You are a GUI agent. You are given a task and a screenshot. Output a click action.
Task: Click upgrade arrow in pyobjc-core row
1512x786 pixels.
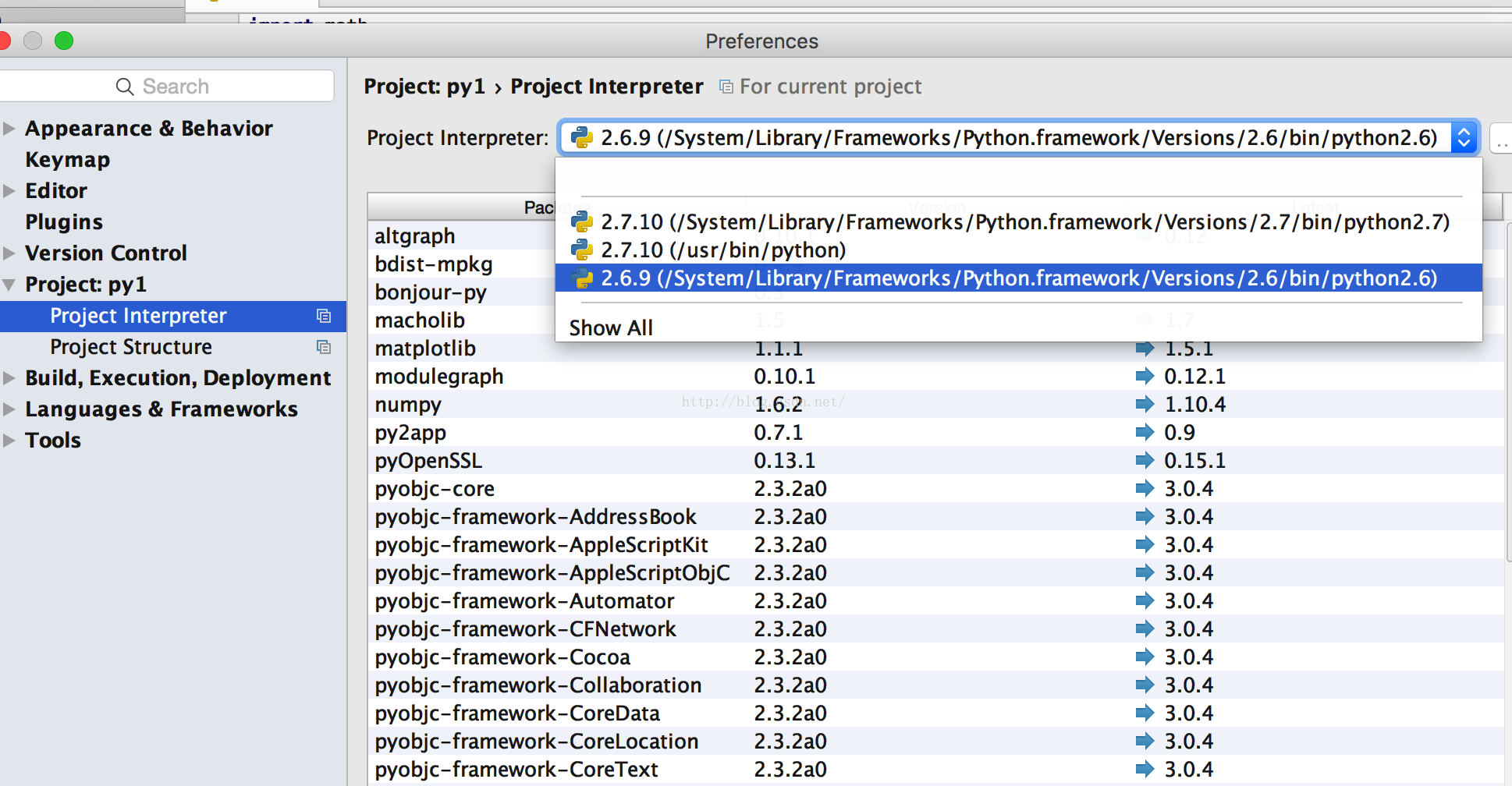coord(1145,488)
